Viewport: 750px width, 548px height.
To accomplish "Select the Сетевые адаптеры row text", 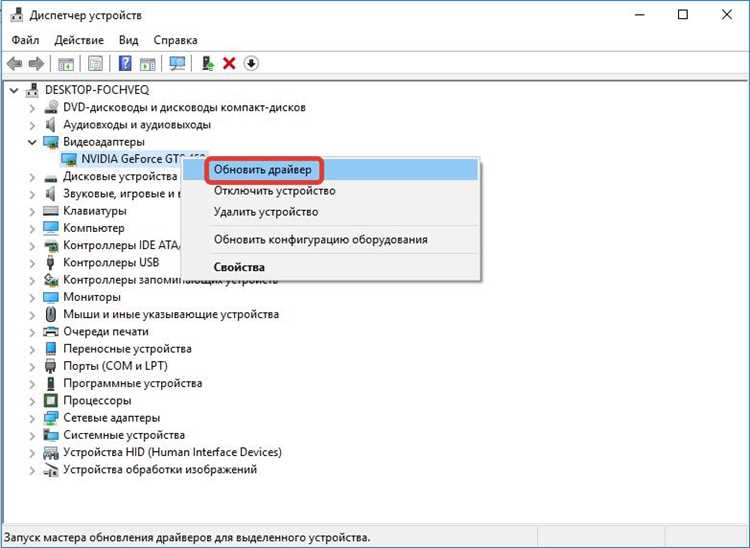I will point(111,417).
